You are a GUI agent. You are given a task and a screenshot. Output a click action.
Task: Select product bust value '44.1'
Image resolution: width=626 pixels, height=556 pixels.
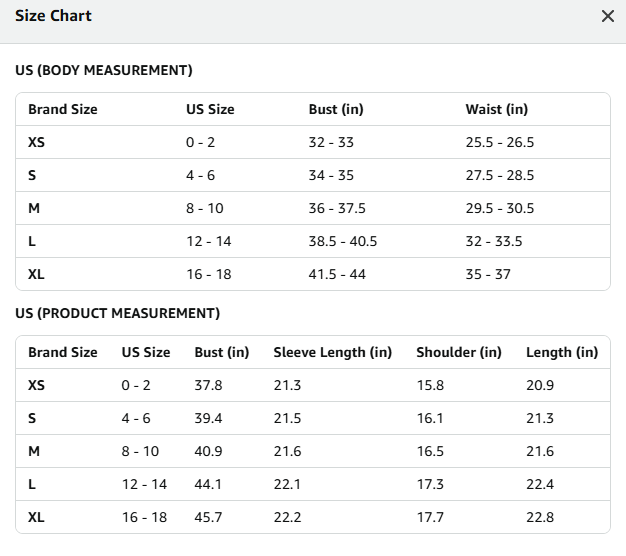(208, 484)
